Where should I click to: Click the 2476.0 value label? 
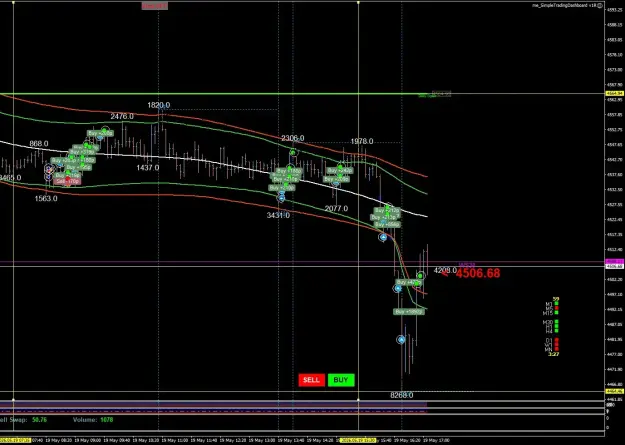pos(122,116)
